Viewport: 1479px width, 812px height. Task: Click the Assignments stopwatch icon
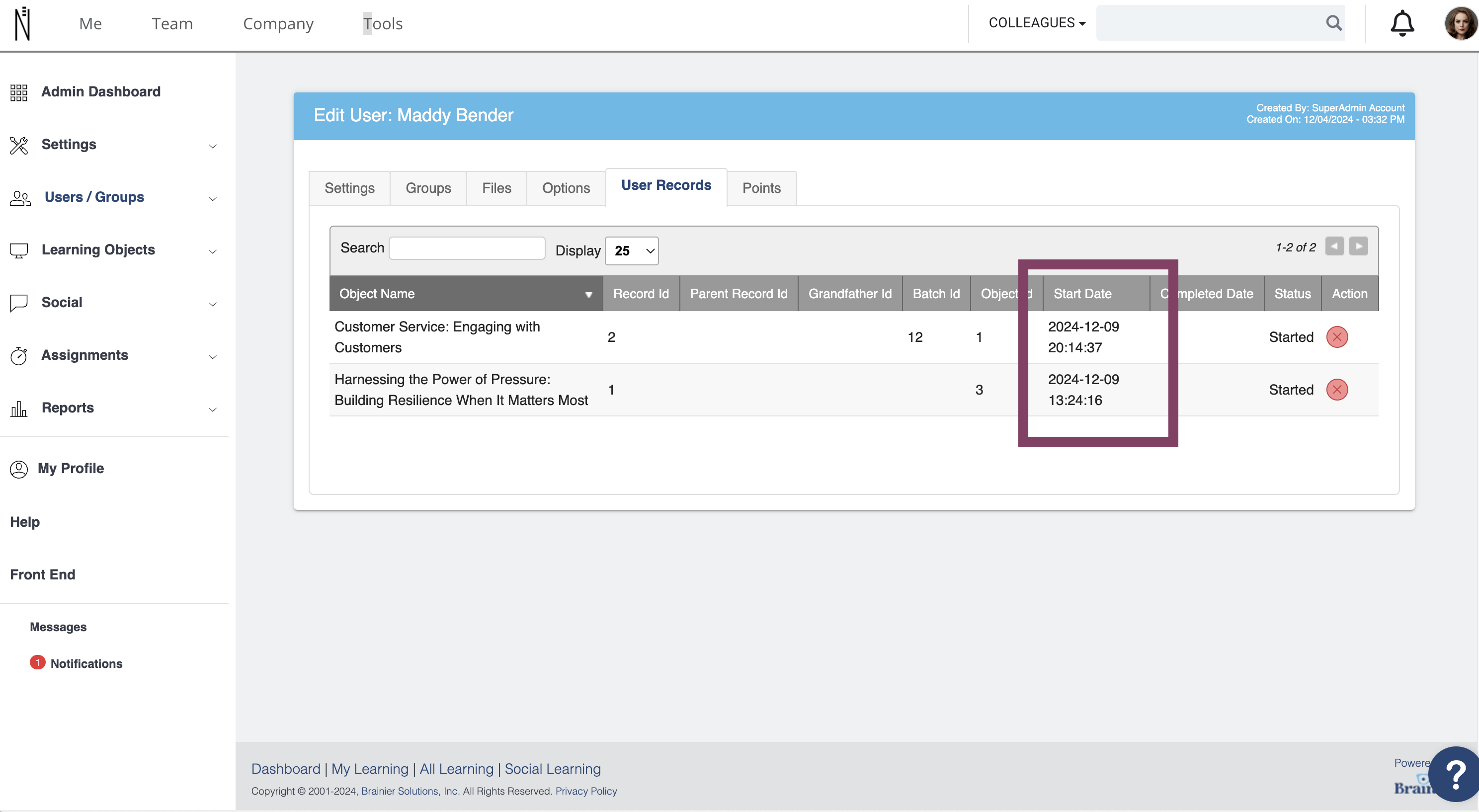coord(19,355)
